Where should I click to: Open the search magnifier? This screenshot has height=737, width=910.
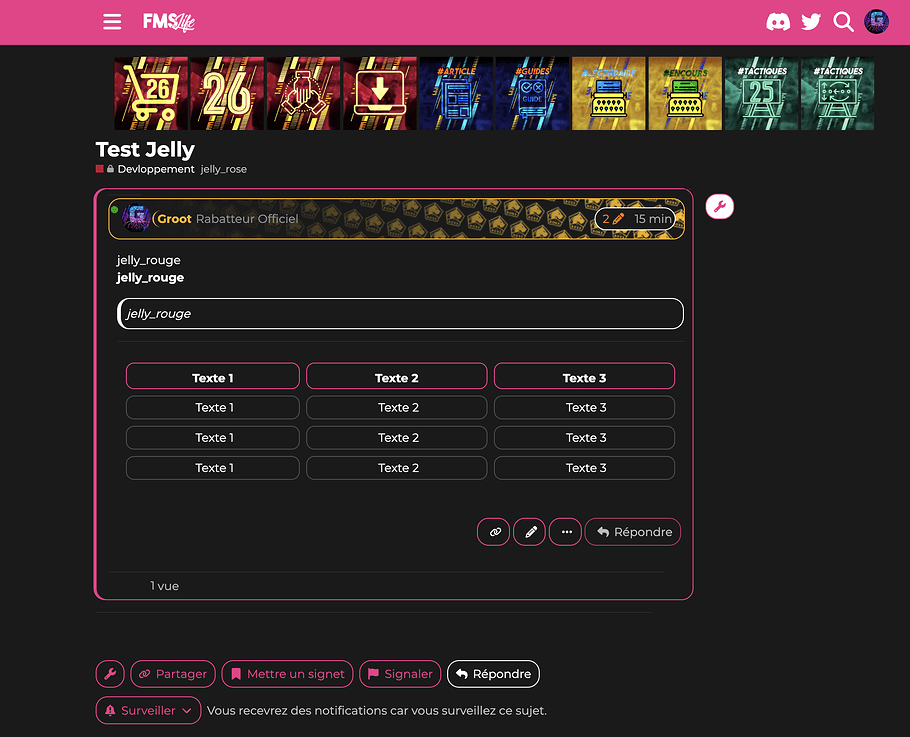click(844, 22)
